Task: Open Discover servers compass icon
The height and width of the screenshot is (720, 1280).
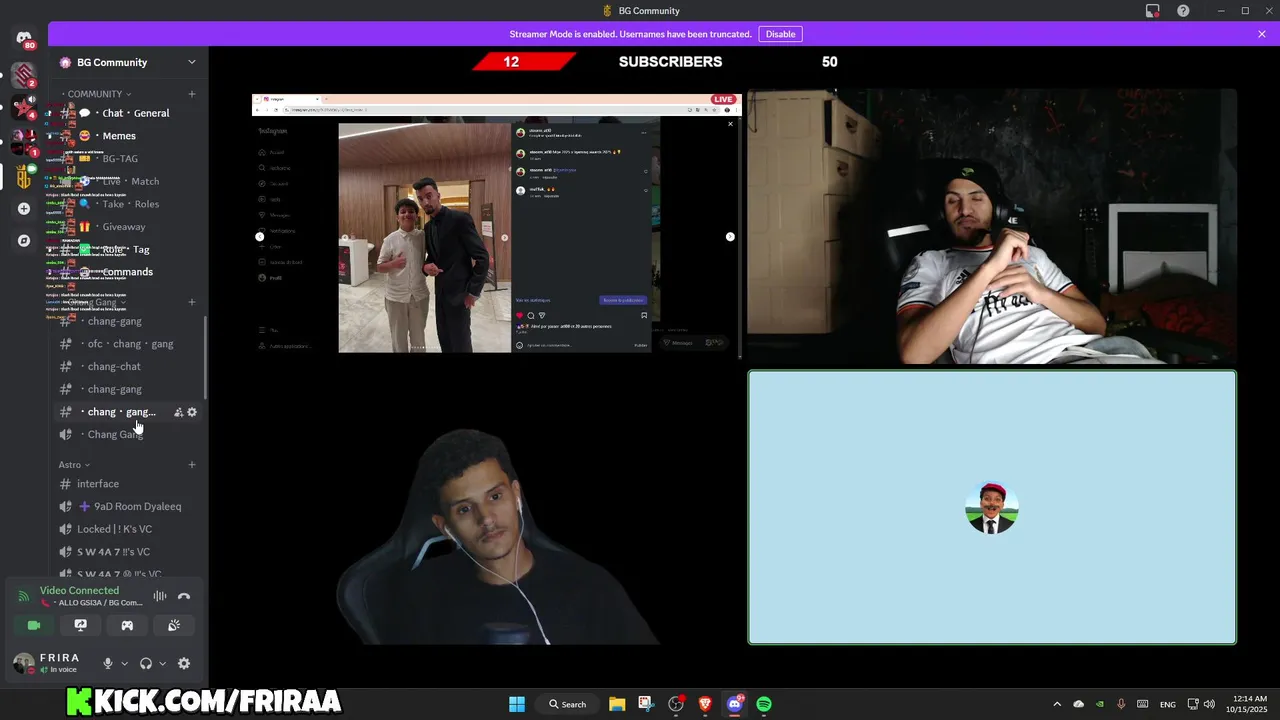Action: click(x=24, y=241)
